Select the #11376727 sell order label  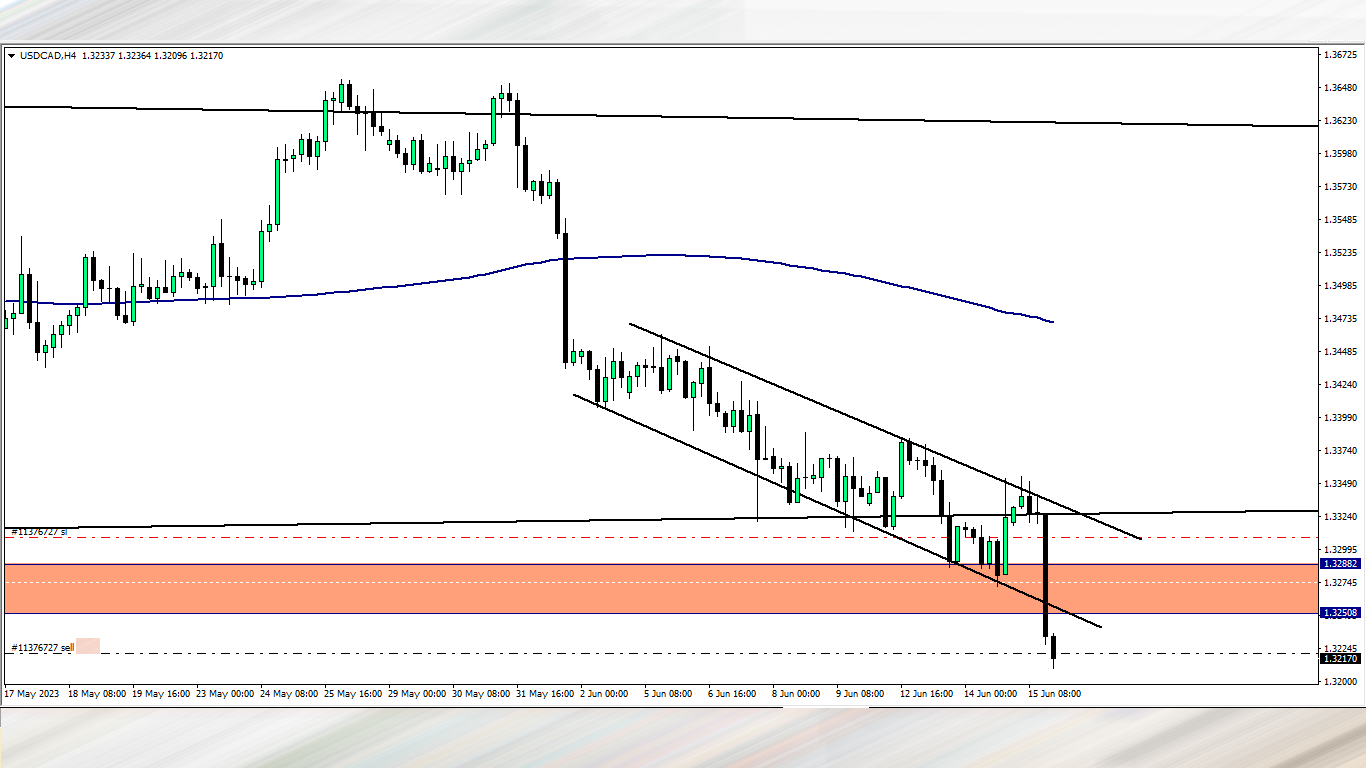(x=42, y=648)
